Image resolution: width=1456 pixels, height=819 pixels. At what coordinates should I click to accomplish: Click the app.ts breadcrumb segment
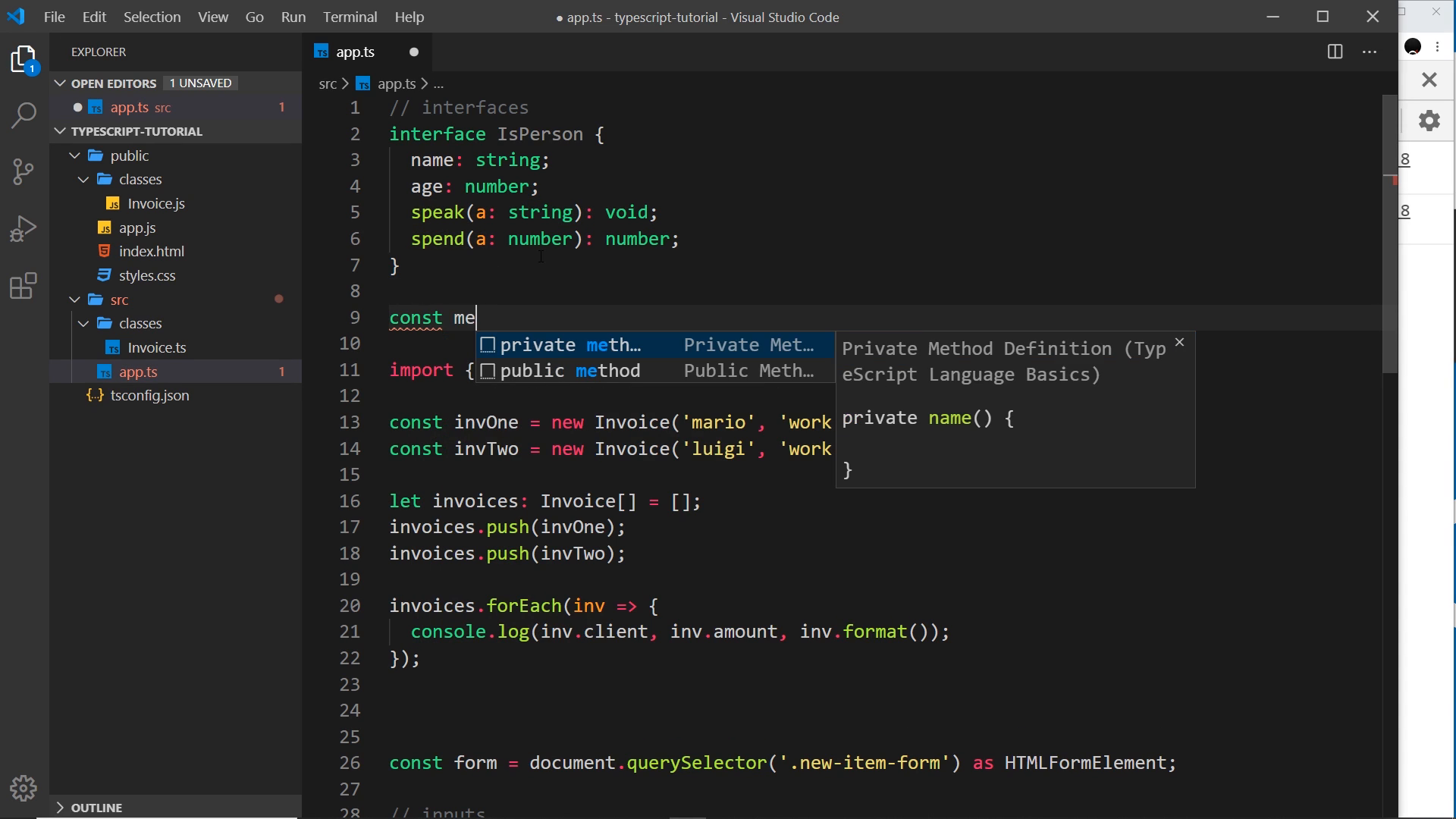397,83
